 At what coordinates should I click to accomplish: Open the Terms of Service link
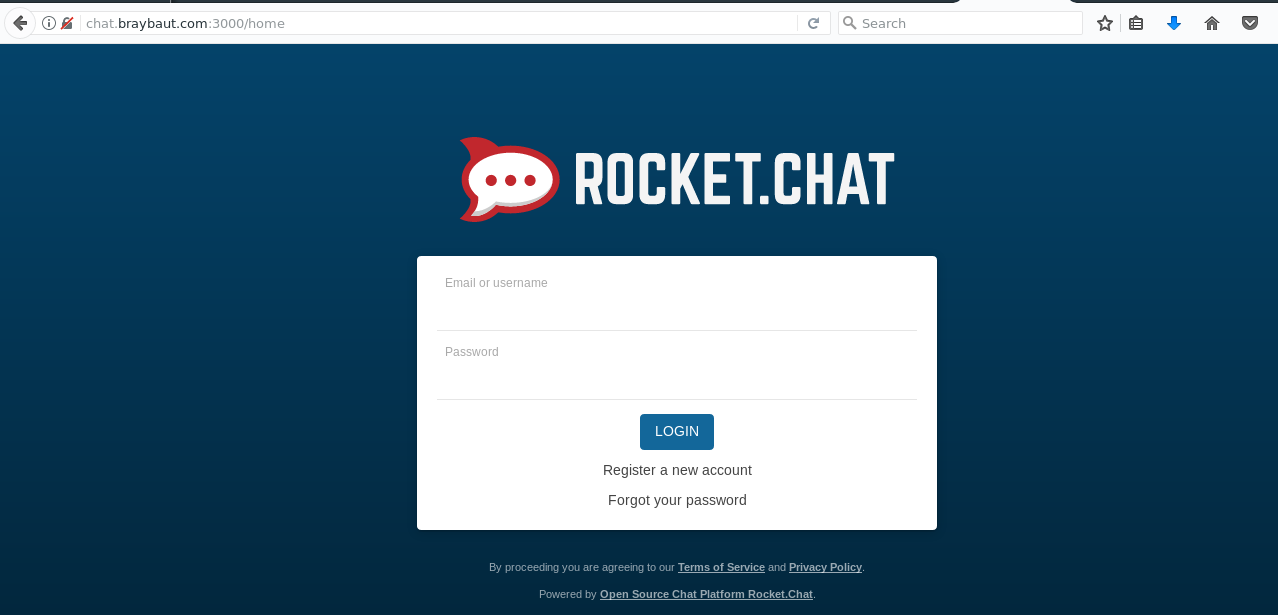[x=721, y=567]
